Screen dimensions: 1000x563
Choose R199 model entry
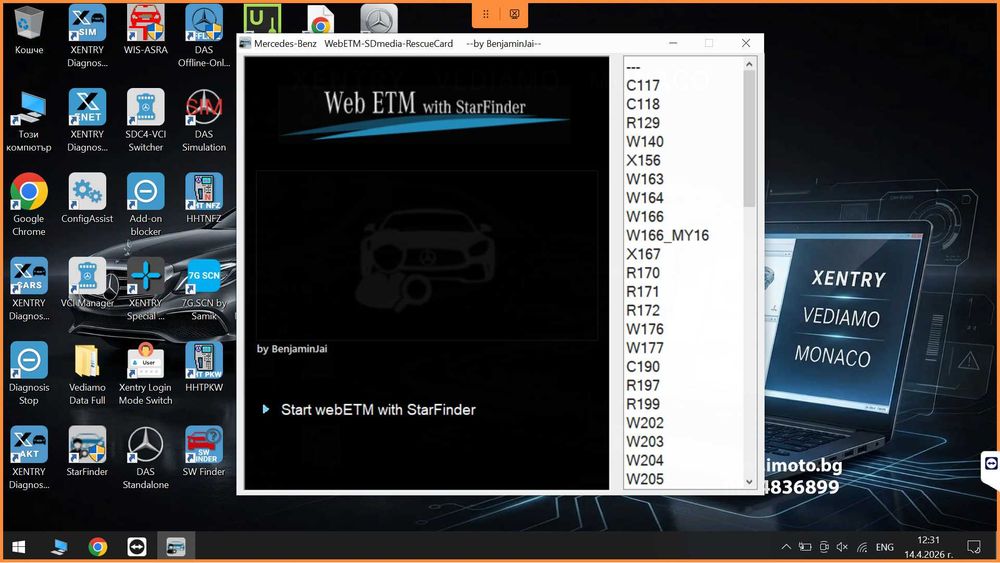[643, 404]
